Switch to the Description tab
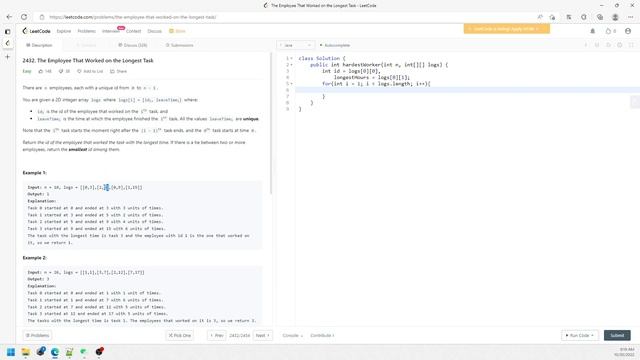Screen dimensions: 640x360 pos(39,45)
